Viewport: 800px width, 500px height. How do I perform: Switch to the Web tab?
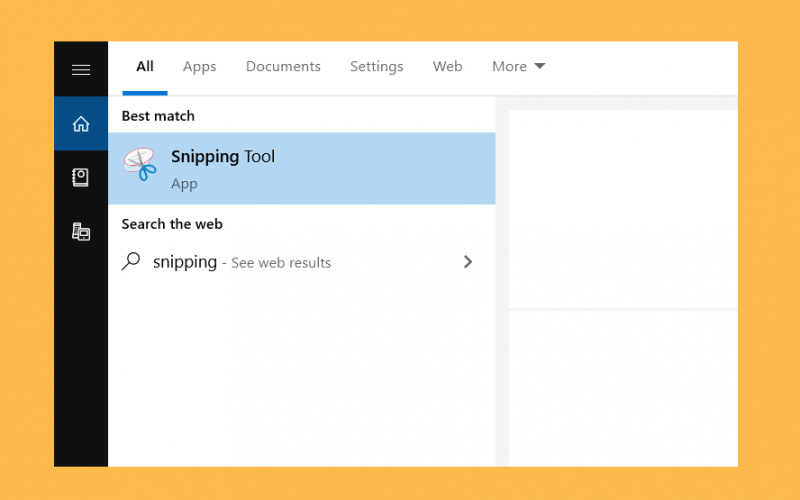pyautogui.click(x=447, y=66)
